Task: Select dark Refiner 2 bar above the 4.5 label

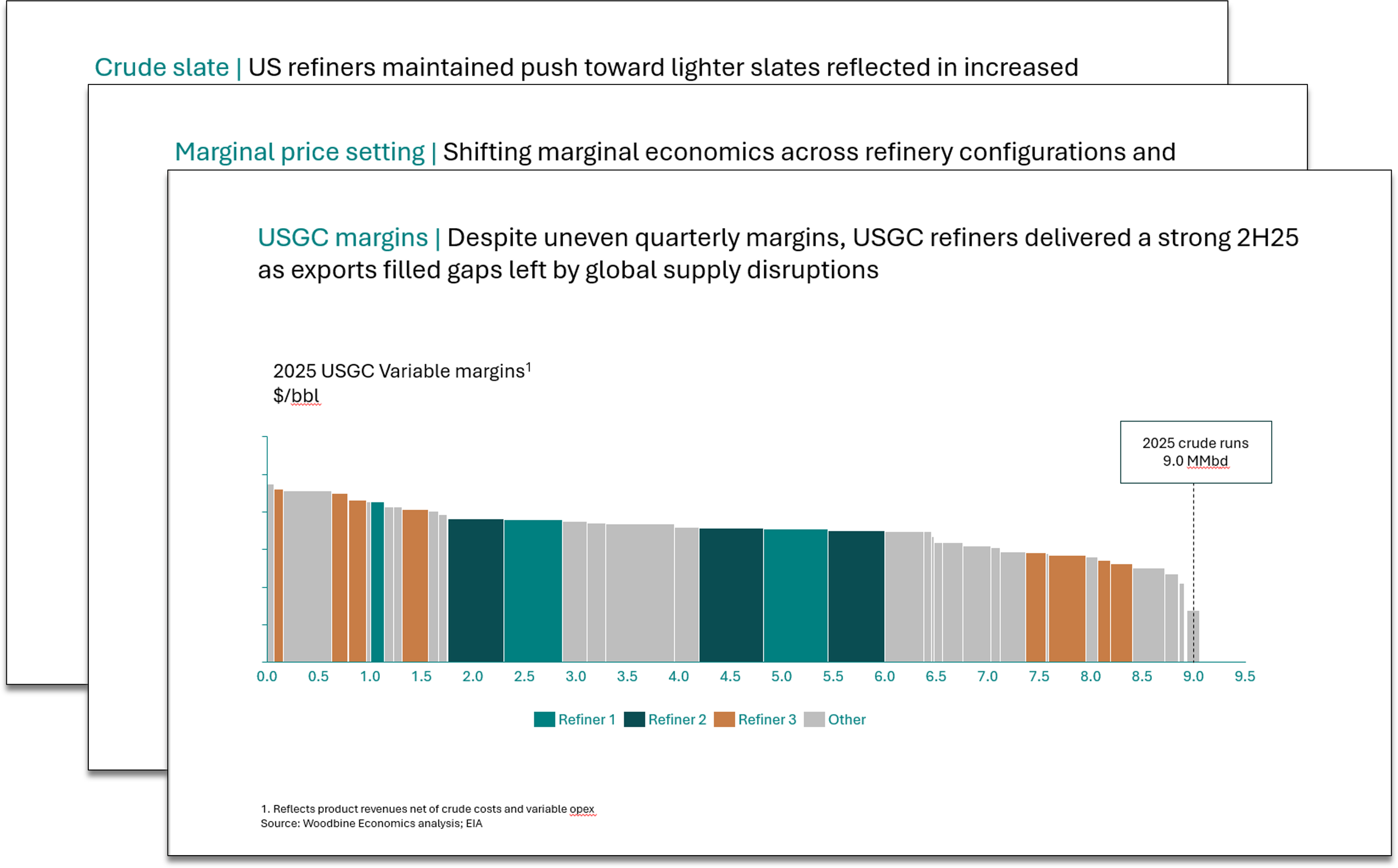Action: (732, 595)
